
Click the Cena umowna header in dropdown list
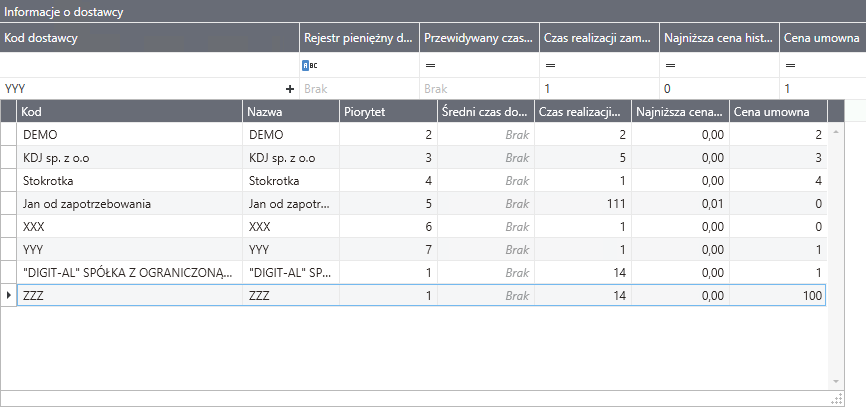[x=778, y=111]
